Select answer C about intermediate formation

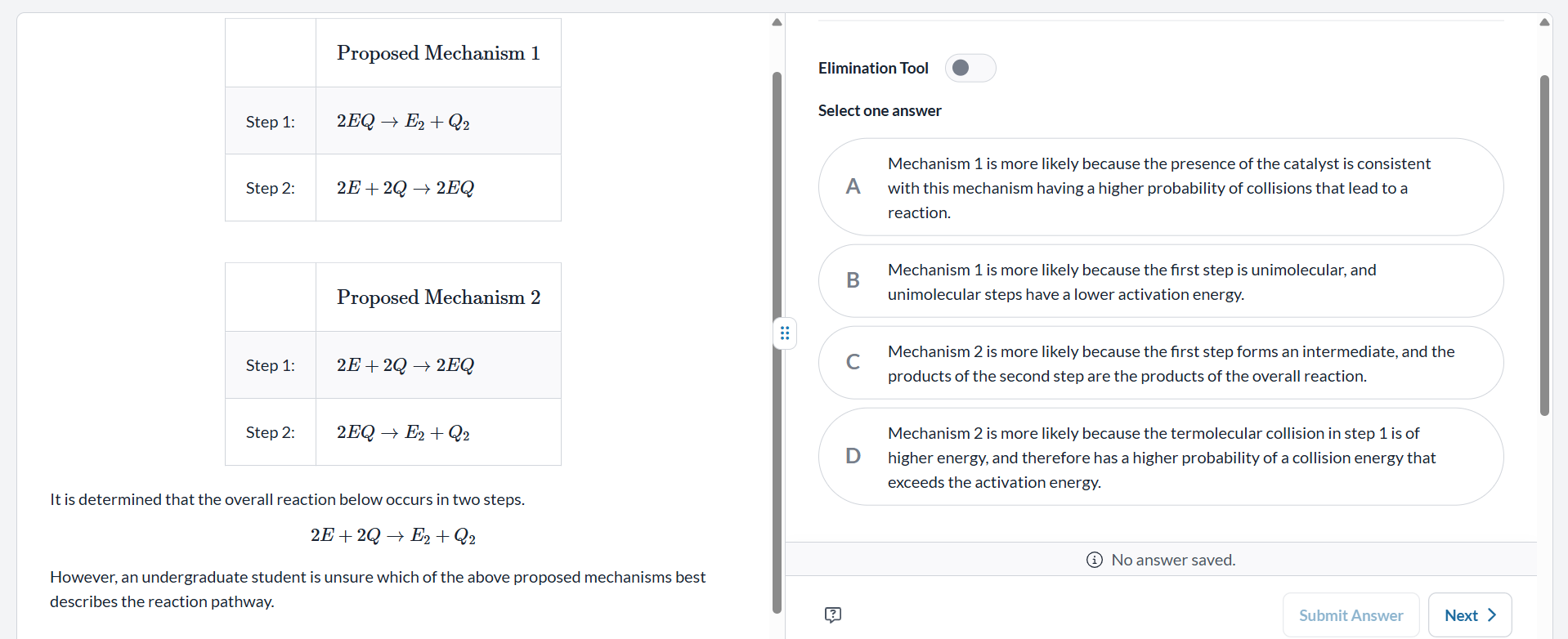pyautogui.click(x=1161, y=363)
